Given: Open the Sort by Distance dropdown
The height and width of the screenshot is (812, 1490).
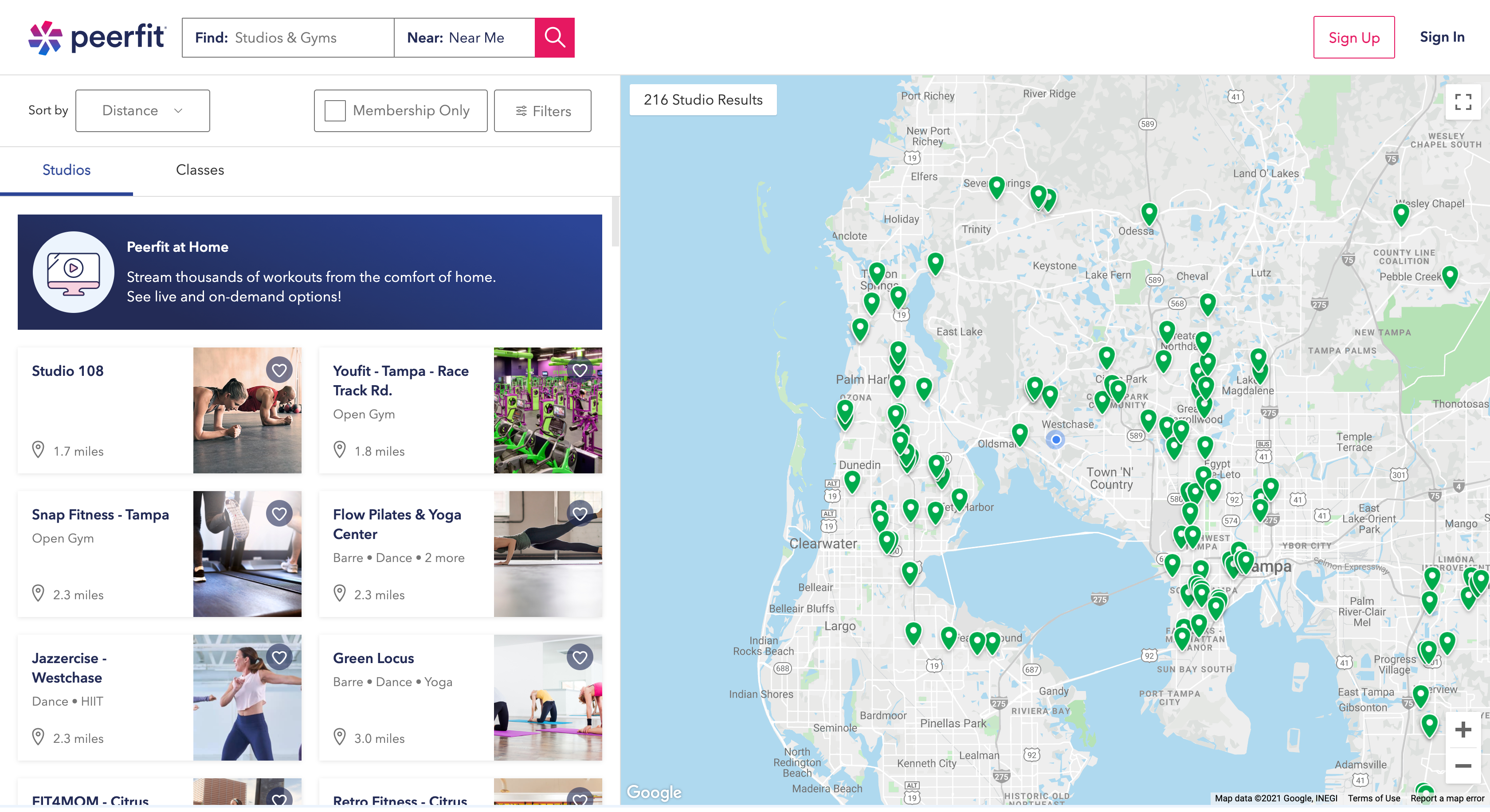Looking at the screenshot, I should [x=142, y=110].
